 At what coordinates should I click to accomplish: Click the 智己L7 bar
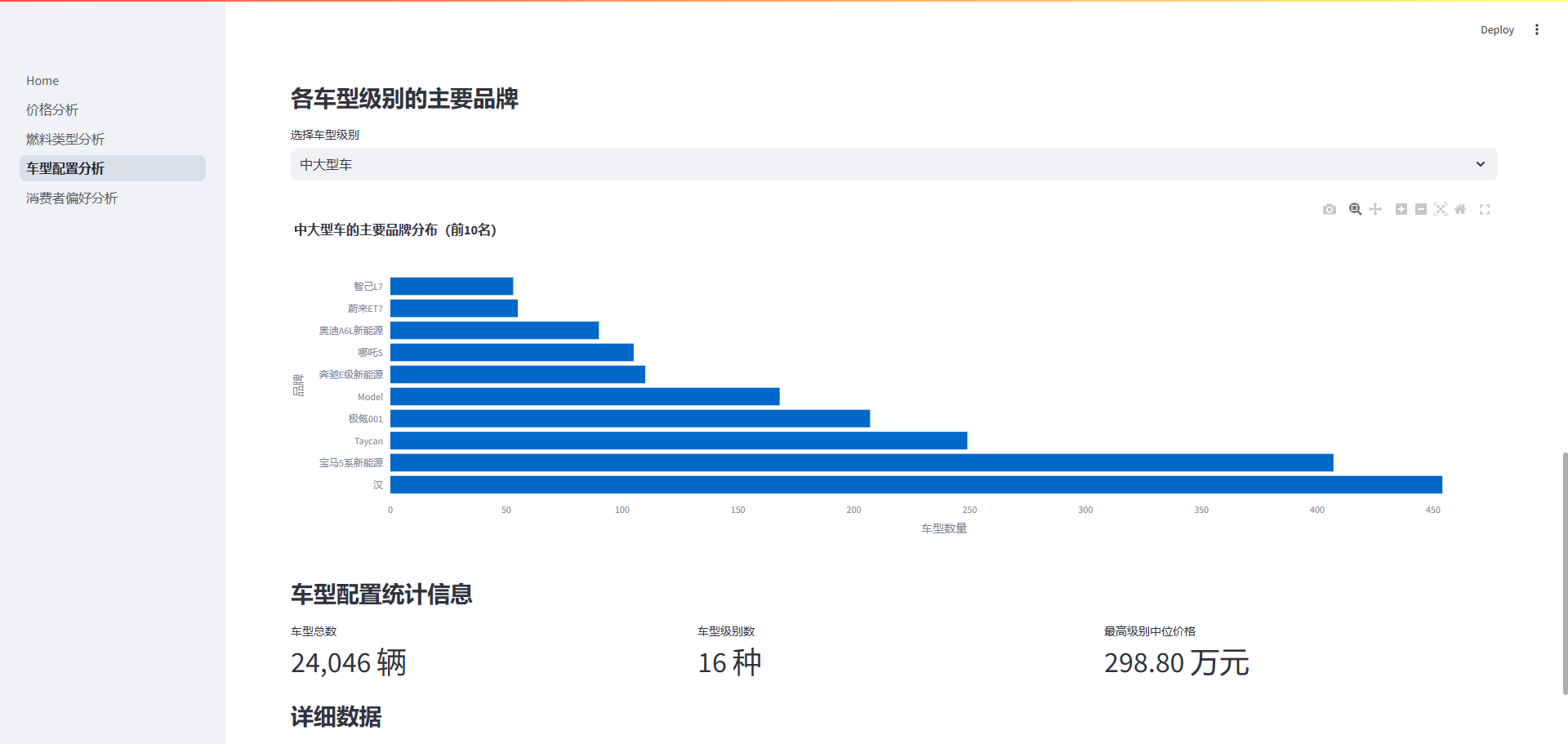coord(452,287)
